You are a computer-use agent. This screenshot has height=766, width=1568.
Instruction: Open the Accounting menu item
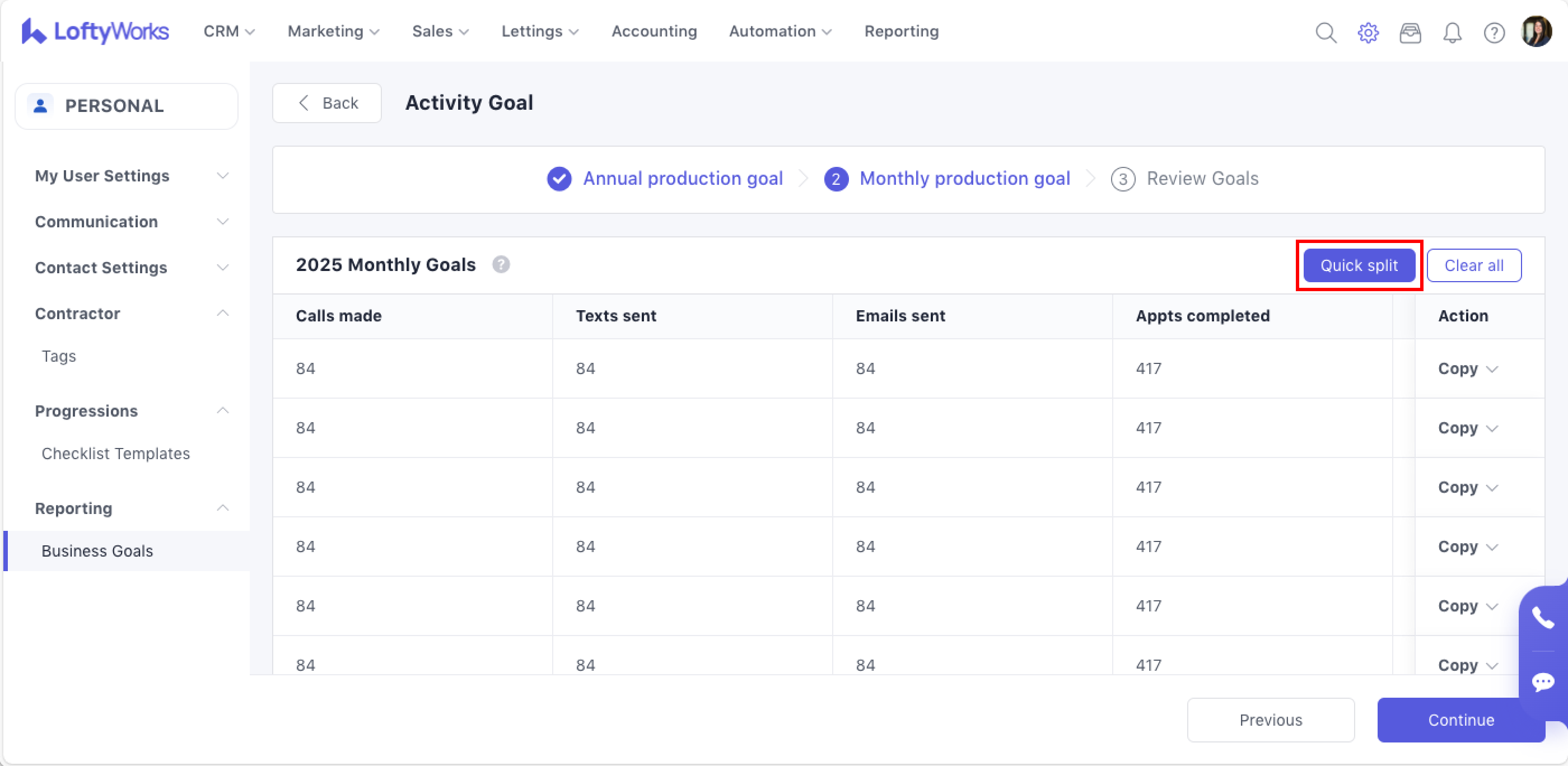pos(654,31)
